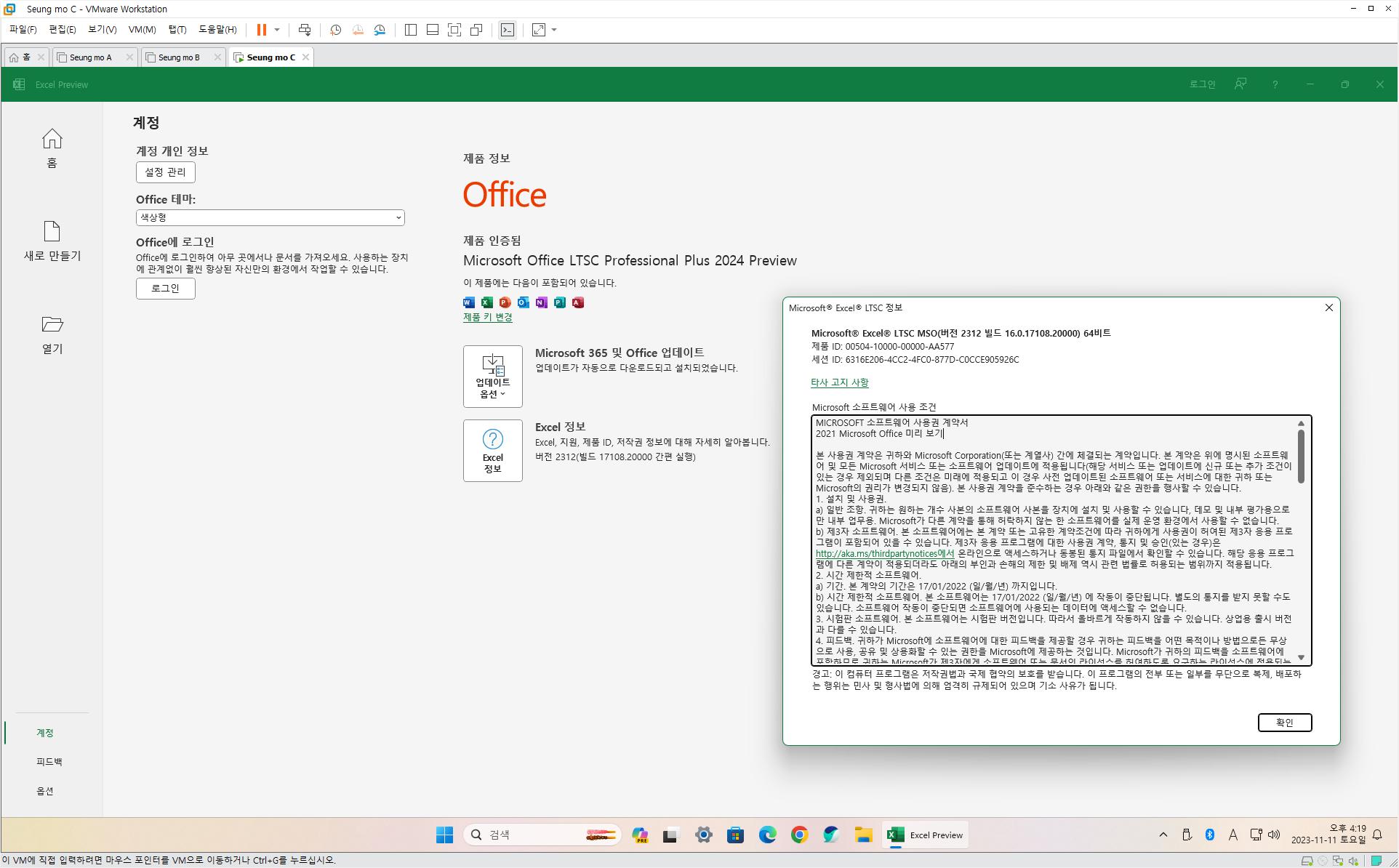This screenshot has height=868, width=1399.
Task: Click the VMware full screen icon
Action: [454, 30]
